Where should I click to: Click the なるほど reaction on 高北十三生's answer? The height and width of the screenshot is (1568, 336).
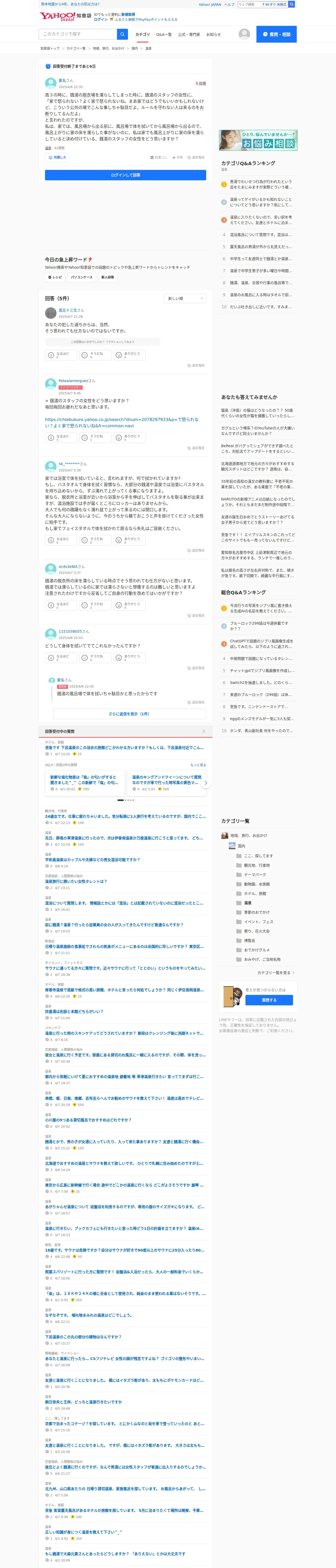61,355
